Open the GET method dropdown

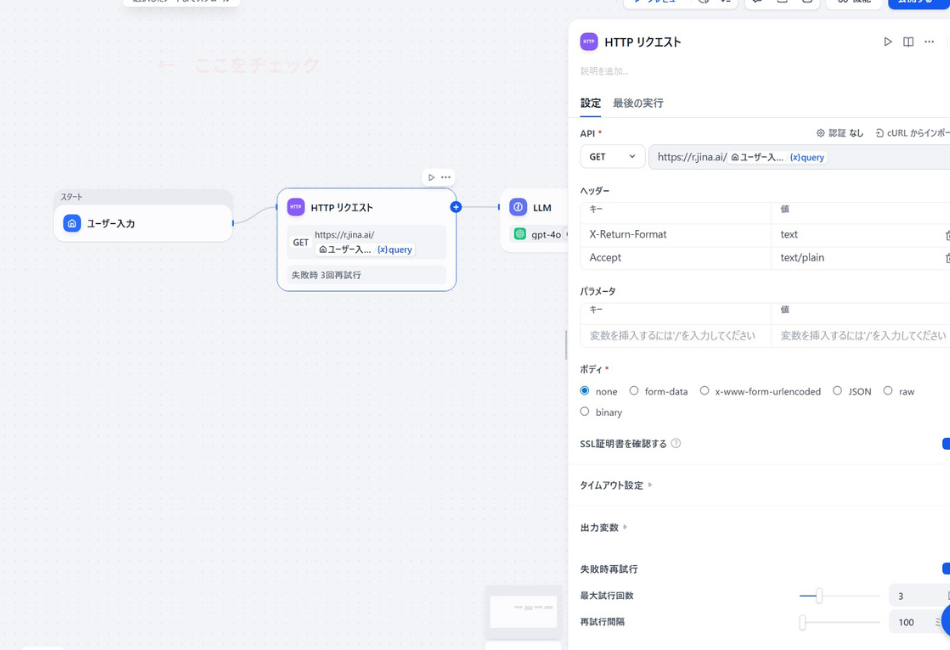pos(611,156)
